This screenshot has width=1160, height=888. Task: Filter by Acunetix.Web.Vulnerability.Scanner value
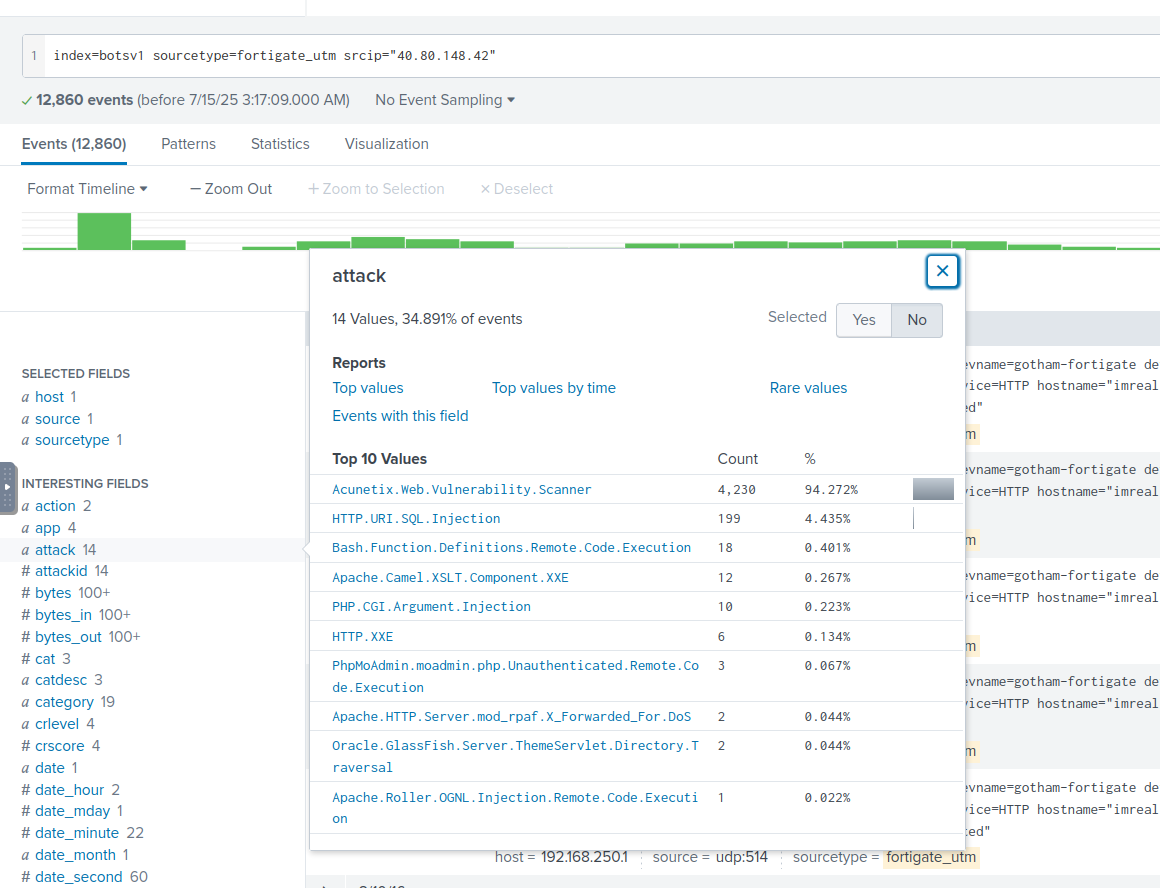point(462,489)
